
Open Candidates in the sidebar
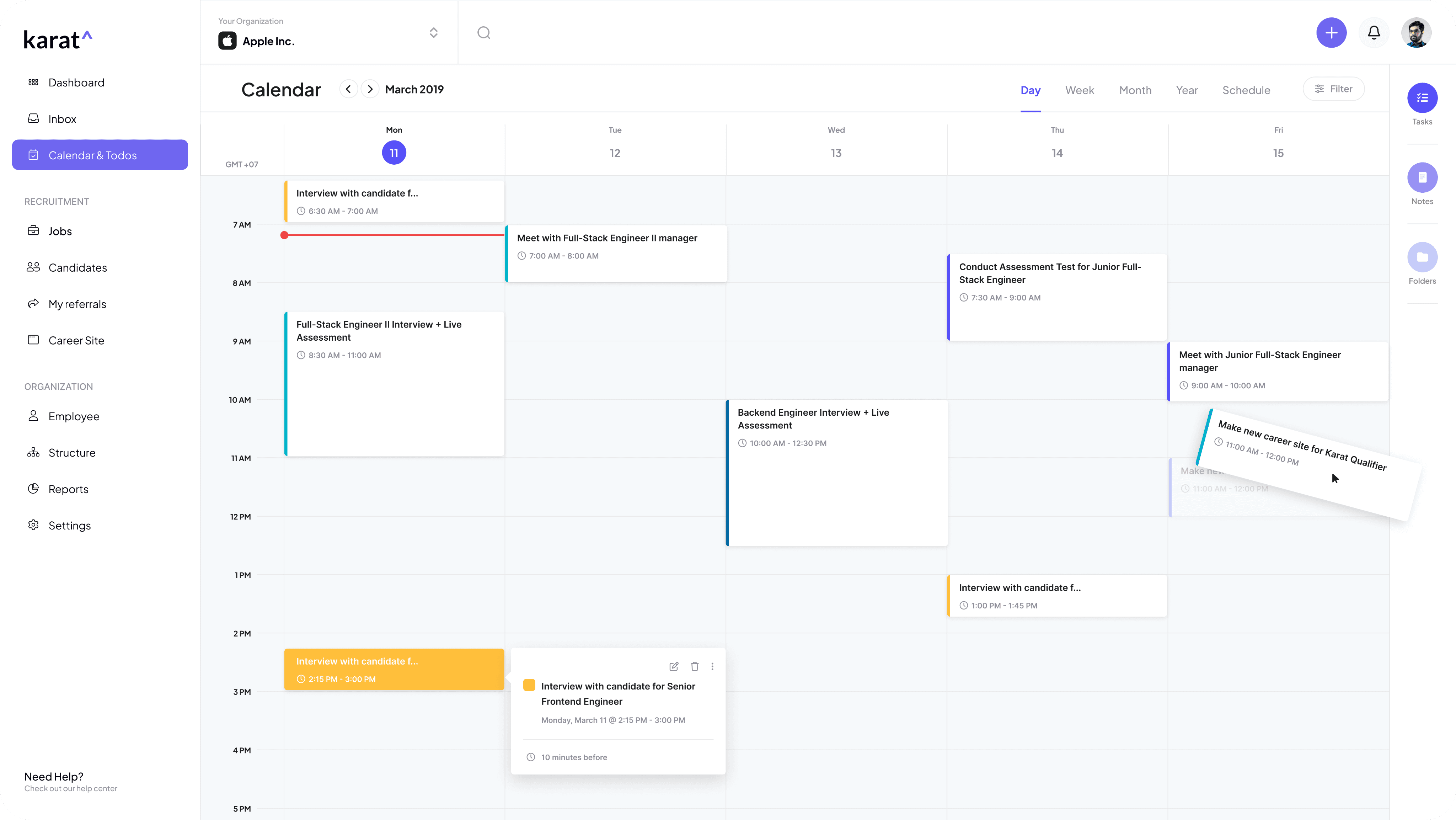point(77,267)
